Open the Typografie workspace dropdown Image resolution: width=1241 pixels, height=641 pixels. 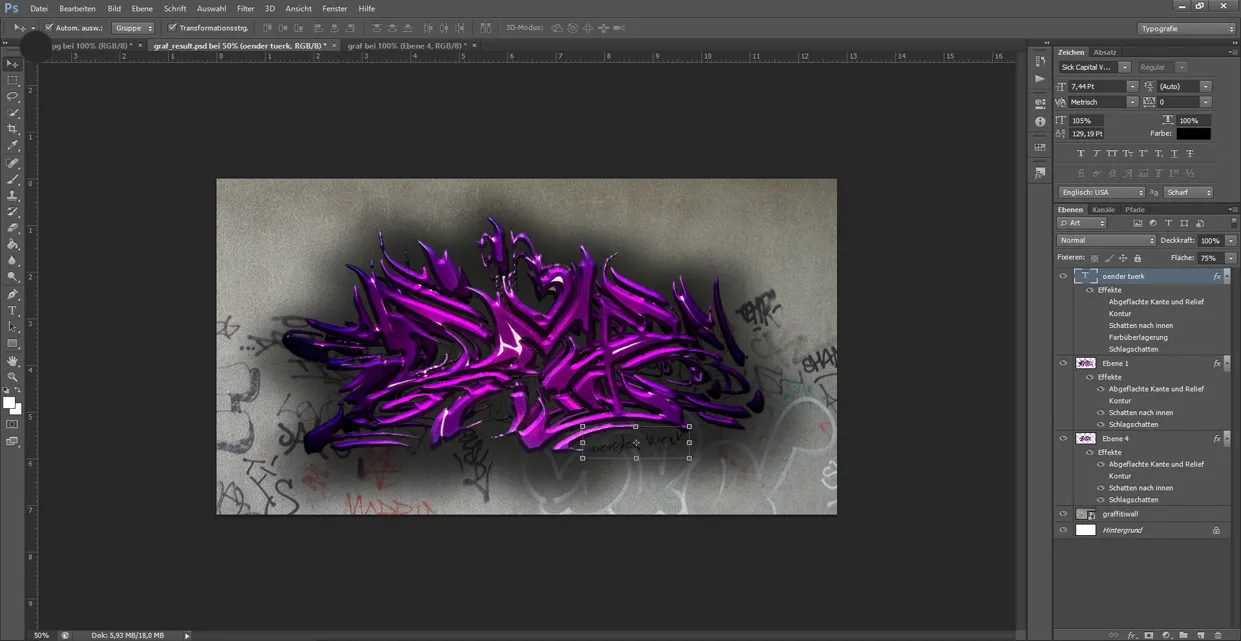click(x=1187, y=28)
